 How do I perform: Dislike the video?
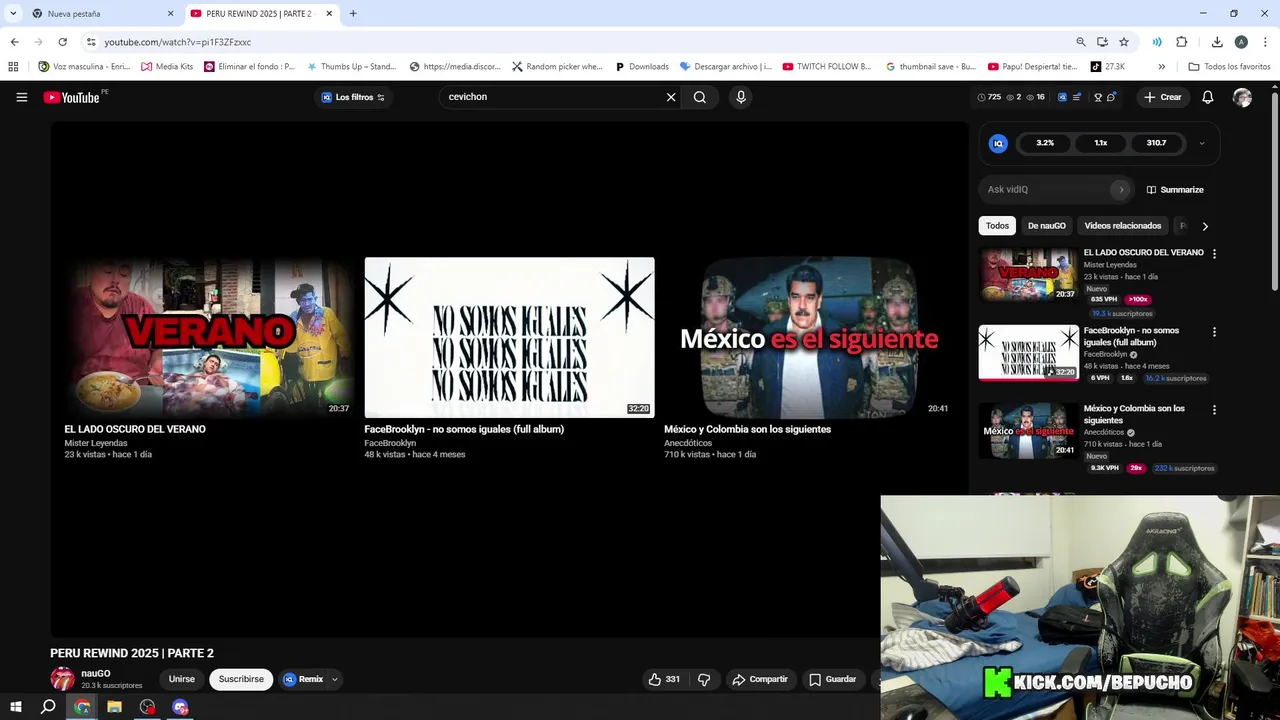coord(704,679)
